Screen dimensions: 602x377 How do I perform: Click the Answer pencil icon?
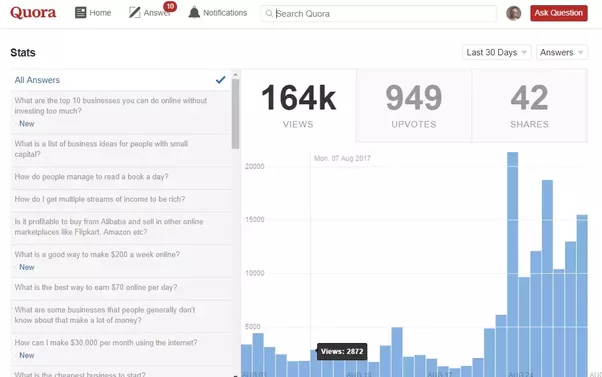134,13
